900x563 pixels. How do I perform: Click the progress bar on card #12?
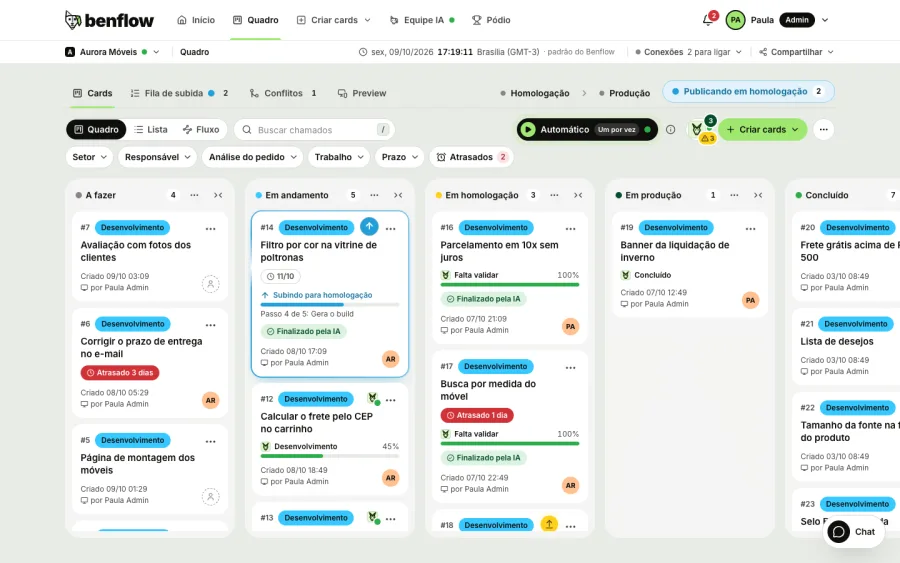(x=330, y=456)
